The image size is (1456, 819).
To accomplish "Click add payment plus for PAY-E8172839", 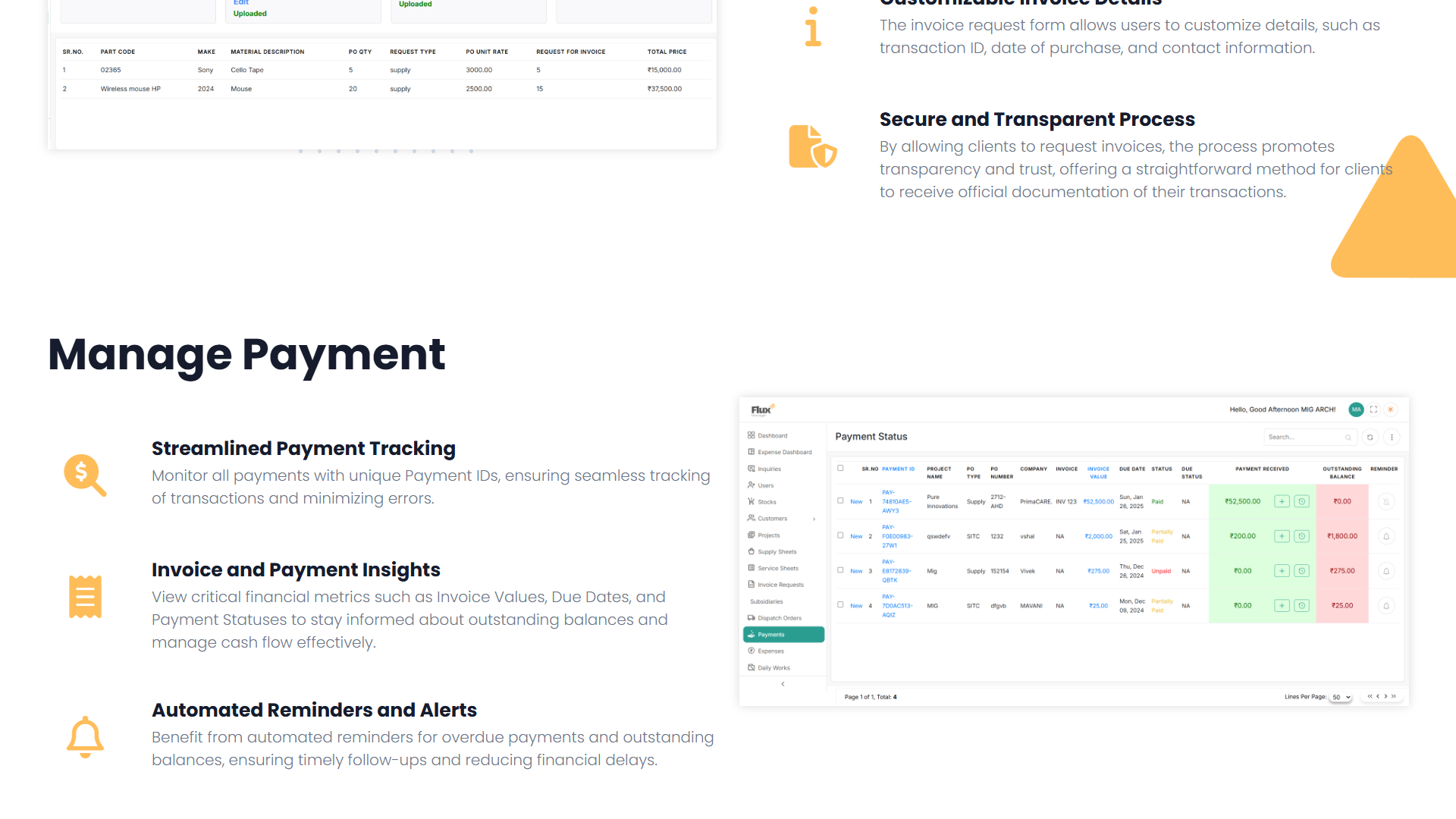I will (1282, 571).
